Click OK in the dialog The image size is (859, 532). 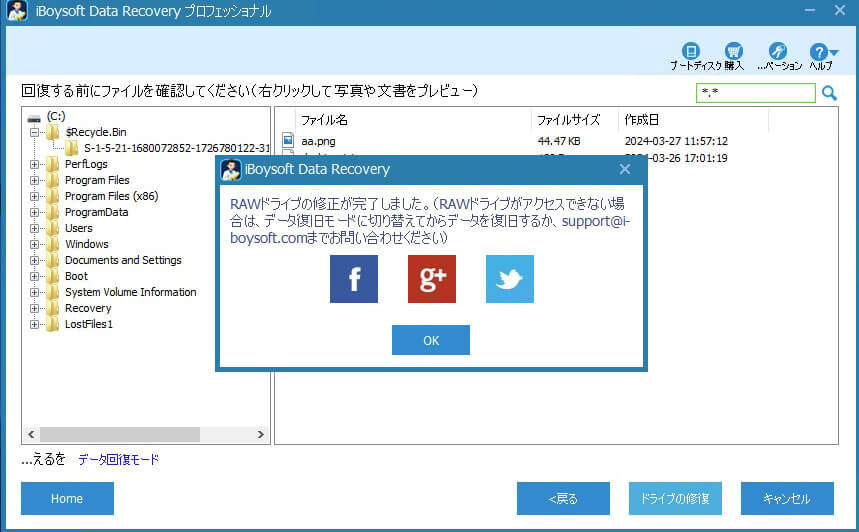(431, 340)
